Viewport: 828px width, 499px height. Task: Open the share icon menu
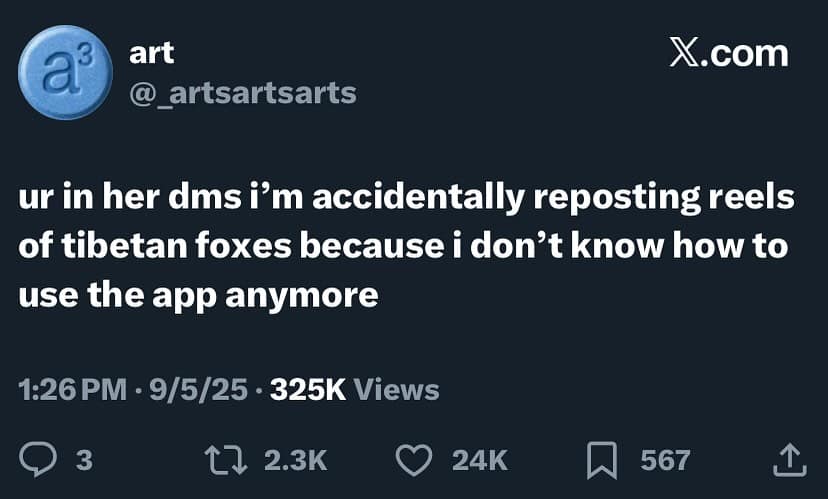pyautogui.click(x=790, y=459)
